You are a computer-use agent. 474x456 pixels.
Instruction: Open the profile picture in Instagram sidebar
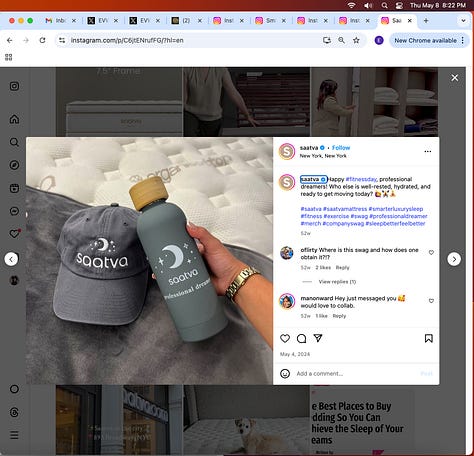[14, 280]
